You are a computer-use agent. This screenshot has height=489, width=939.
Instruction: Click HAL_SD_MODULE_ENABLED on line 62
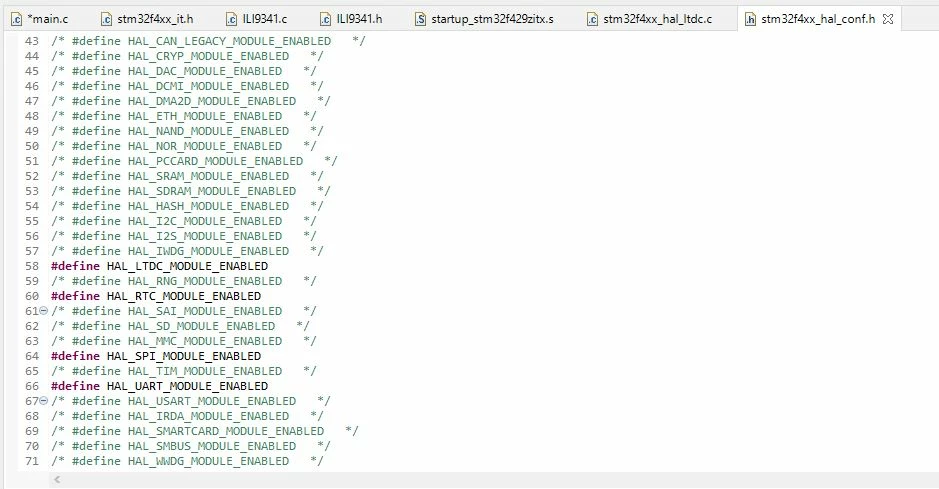click(x=201, y=326)
